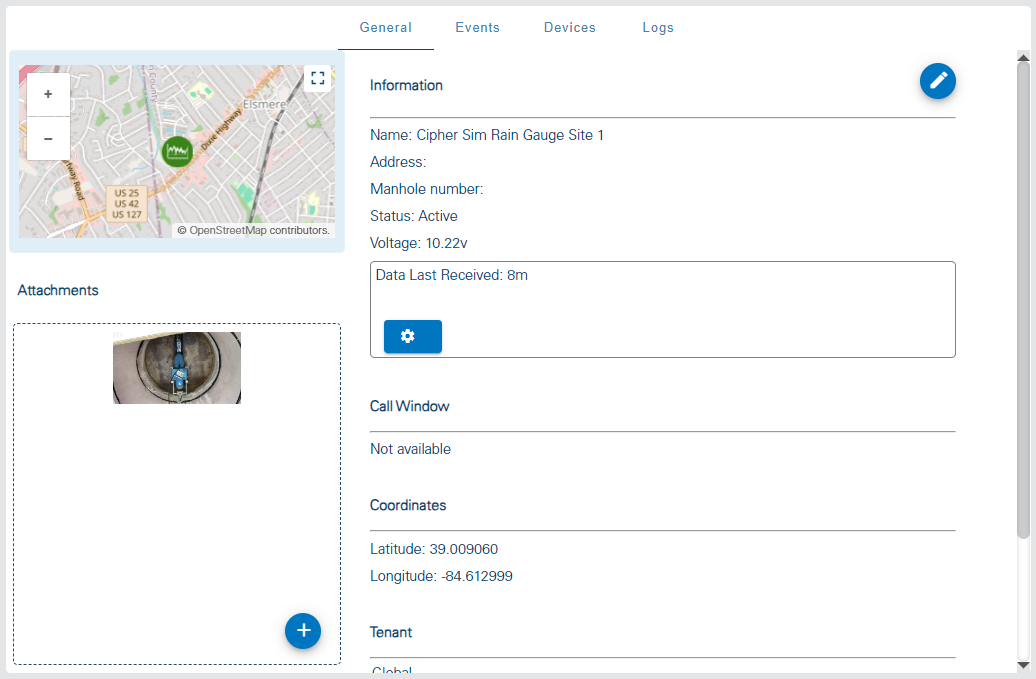
Task: Click the scrollbar up arrow
Action: pos(1023,57)
